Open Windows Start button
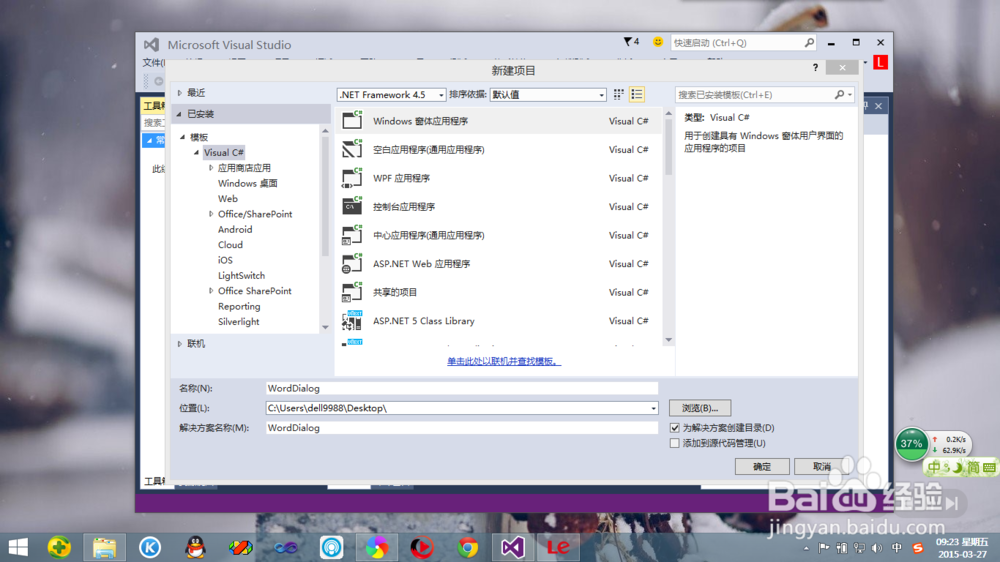The image size is (1000, 562). pos(18,547)
